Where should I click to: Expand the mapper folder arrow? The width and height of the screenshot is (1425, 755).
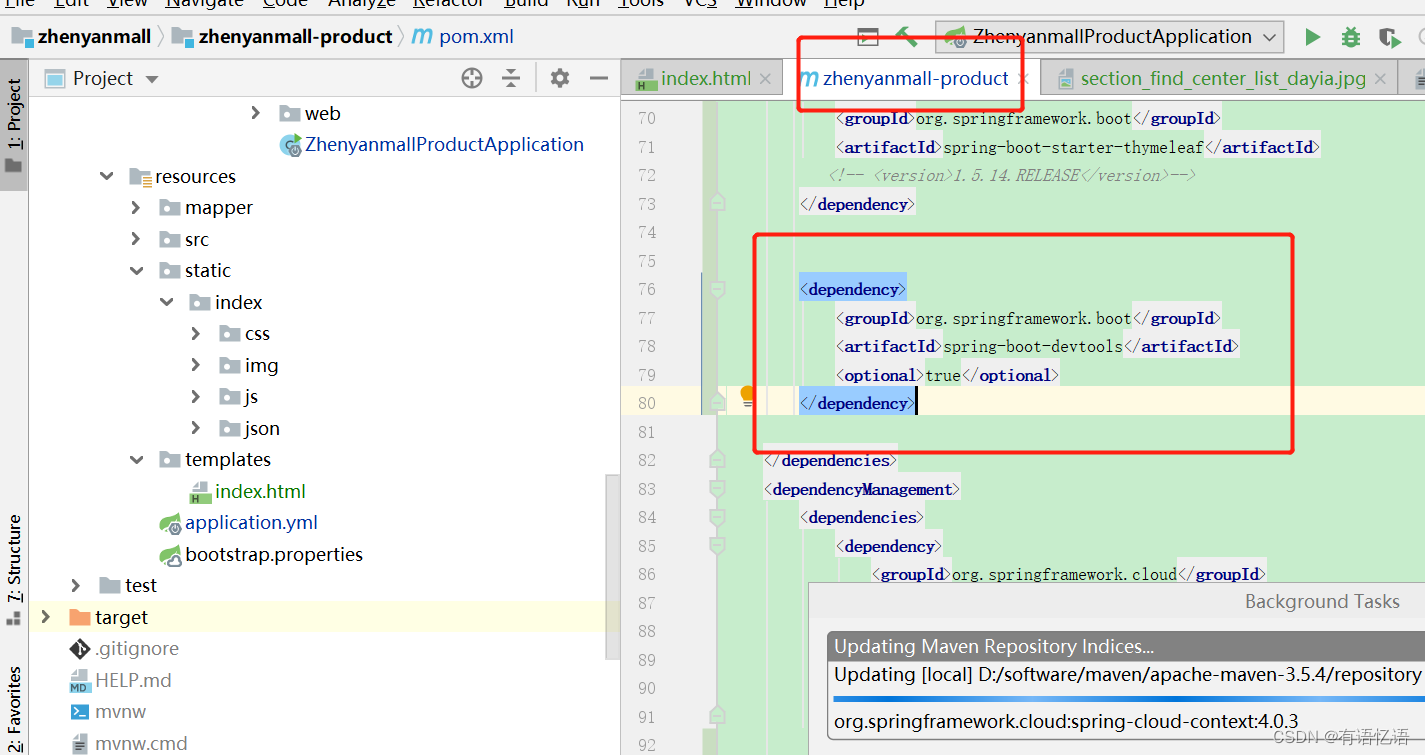(x=136, y=207)
